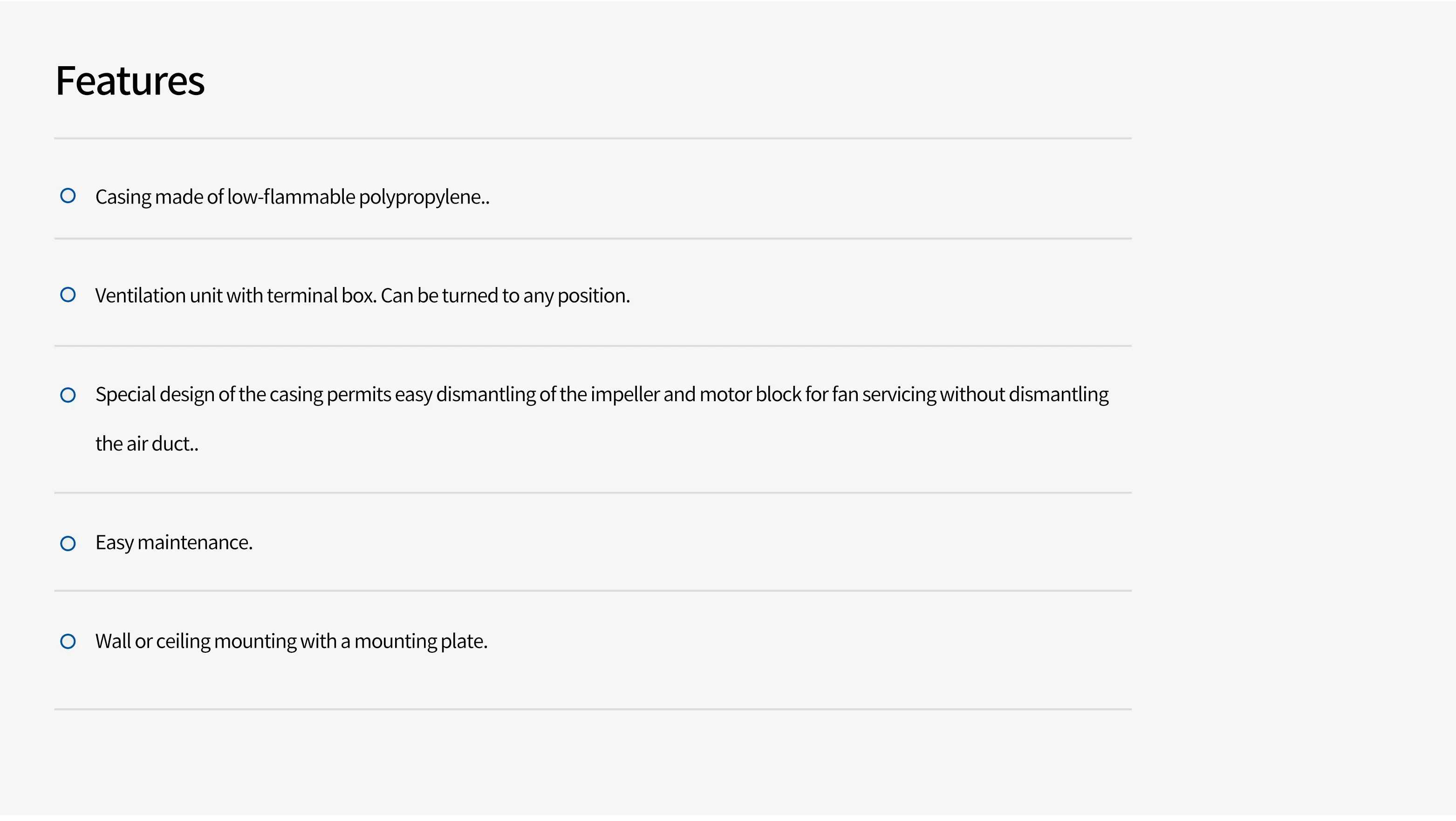Click the words 'terminal box' in the second feature
Image resolution: width=1456 pixels, height=821 pixels.
click(321, 296)
